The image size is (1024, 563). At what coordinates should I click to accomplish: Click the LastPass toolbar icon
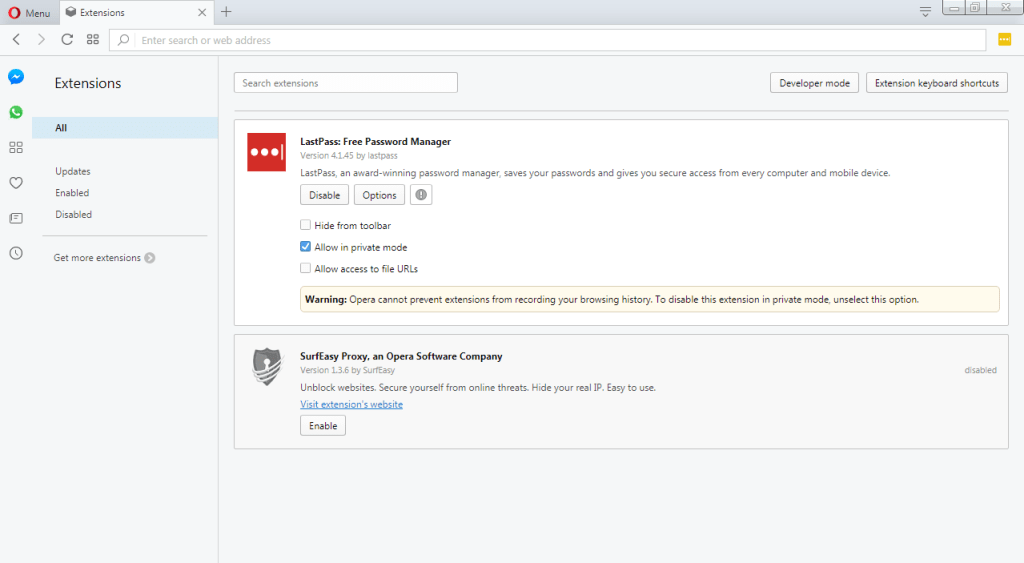click(1004, 40)
